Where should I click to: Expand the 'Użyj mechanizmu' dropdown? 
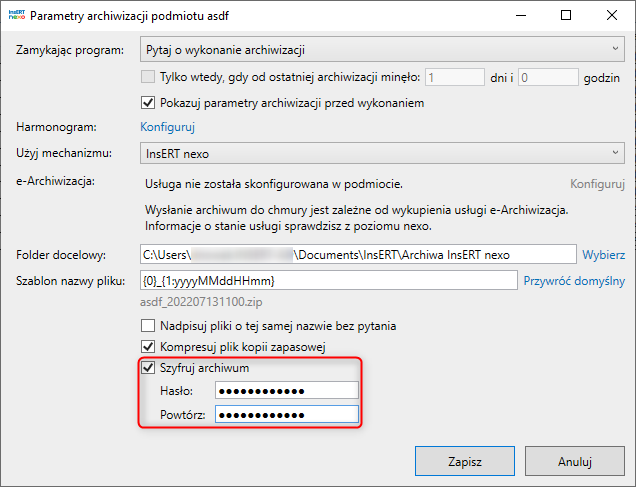(378, 153)
